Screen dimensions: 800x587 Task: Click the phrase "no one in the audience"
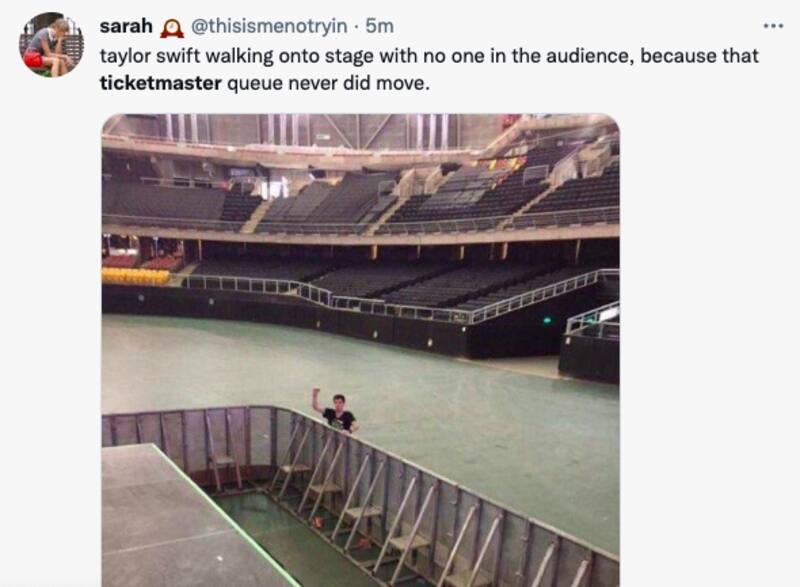(x=544, y=56)
